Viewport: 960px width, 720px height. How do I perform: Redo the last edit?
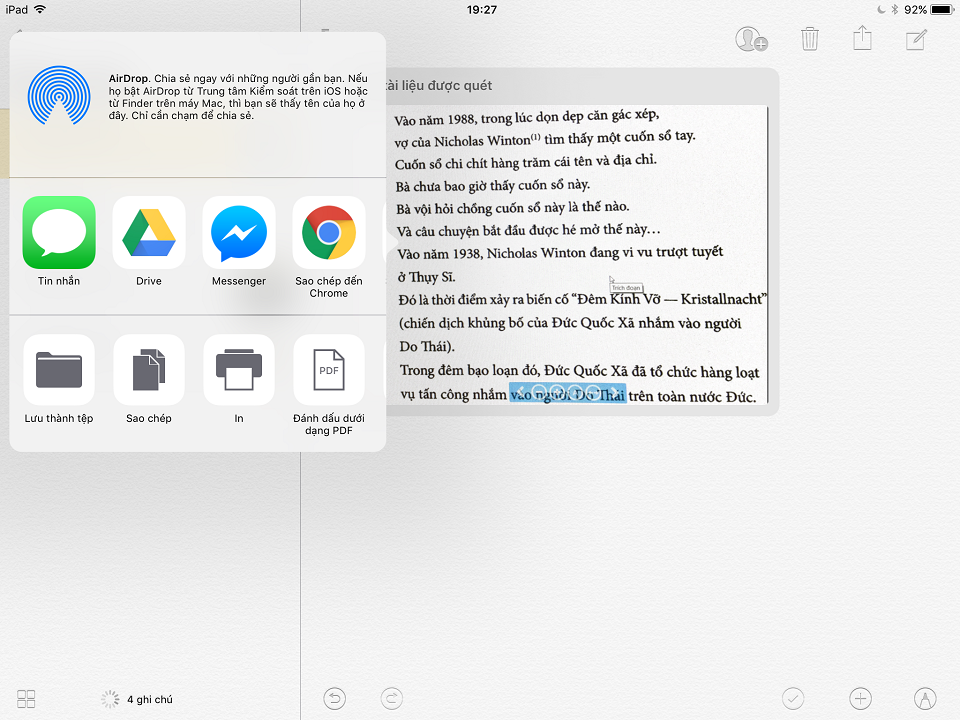(392, 699)
